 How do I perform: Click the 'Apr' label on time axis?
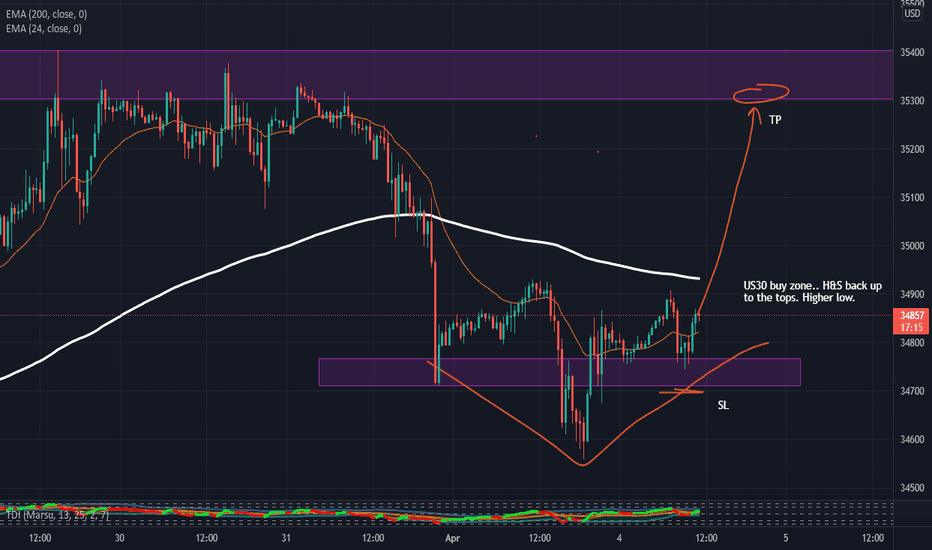tap(452, 538)
